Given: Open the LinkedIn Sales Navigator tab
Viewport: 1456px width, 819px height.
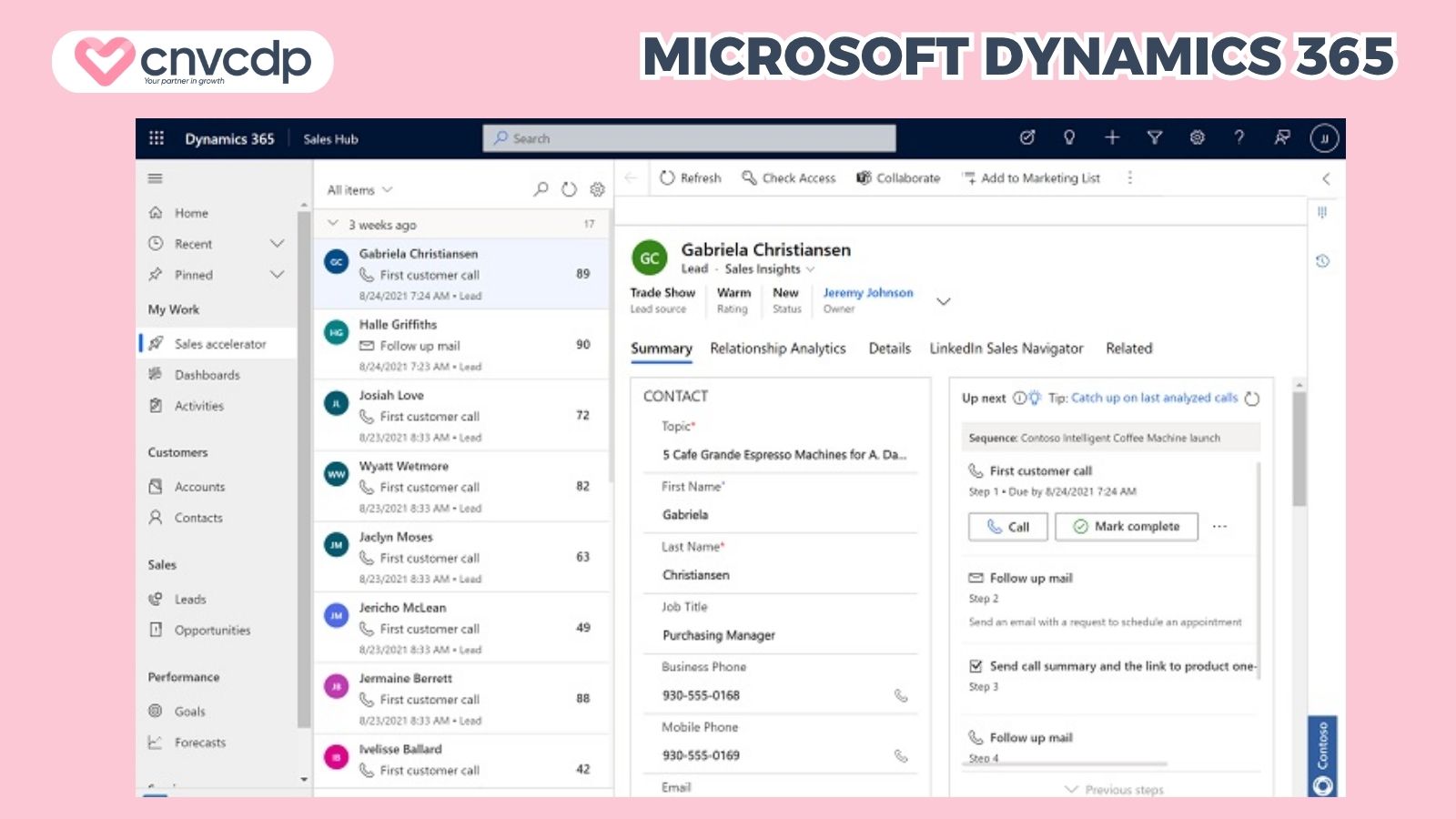Looking at the screenshot, I should coord(1006,349).
